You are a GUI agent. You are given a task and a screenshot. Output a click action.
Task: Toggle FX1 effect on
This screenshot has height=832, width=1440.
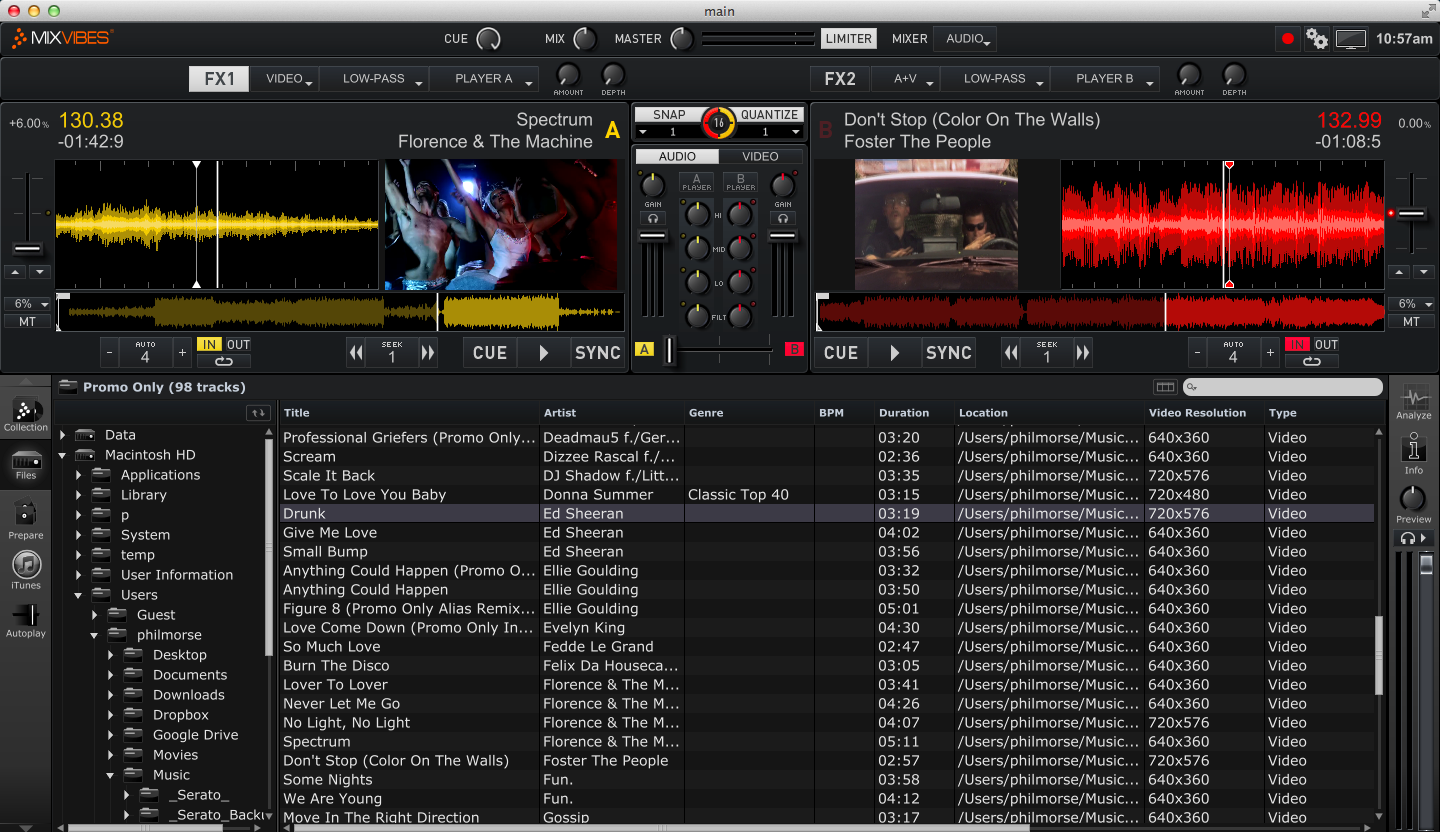[219, 79]
